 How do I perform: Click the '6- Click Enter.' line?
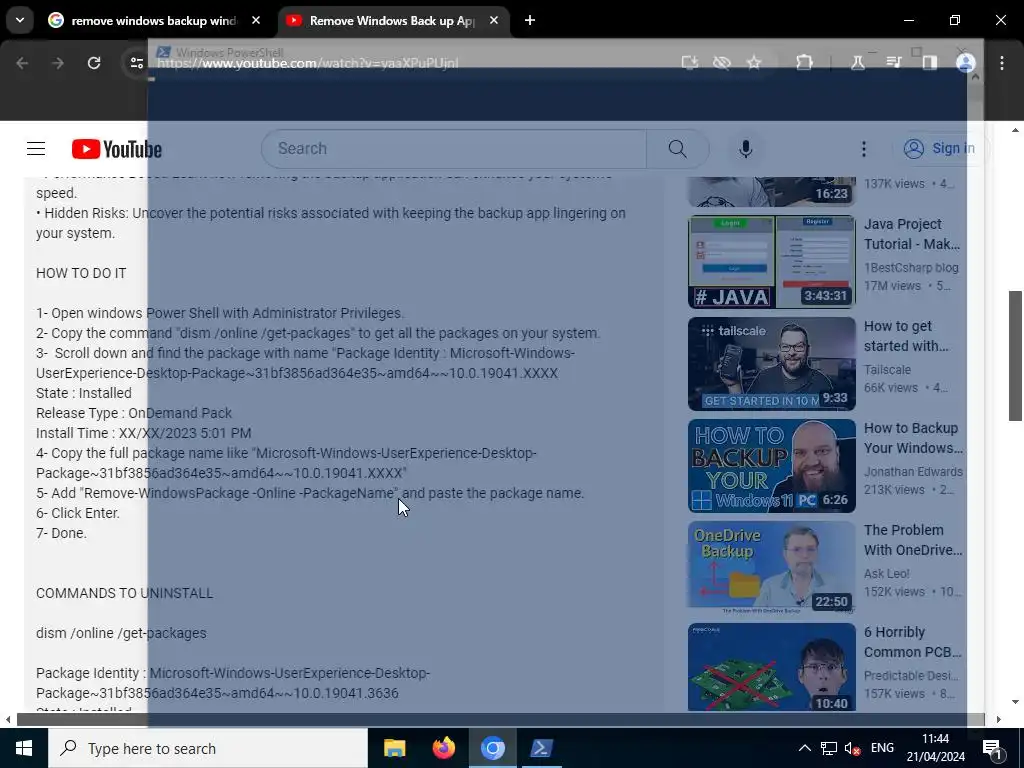click(x=78, y=513)
